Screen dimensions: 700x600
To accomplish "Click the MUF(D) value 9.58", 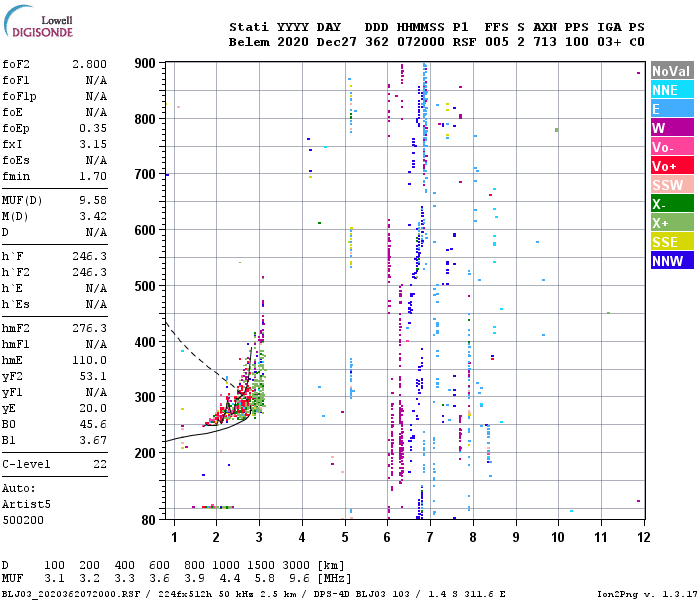I will click(x=93, y=200).
